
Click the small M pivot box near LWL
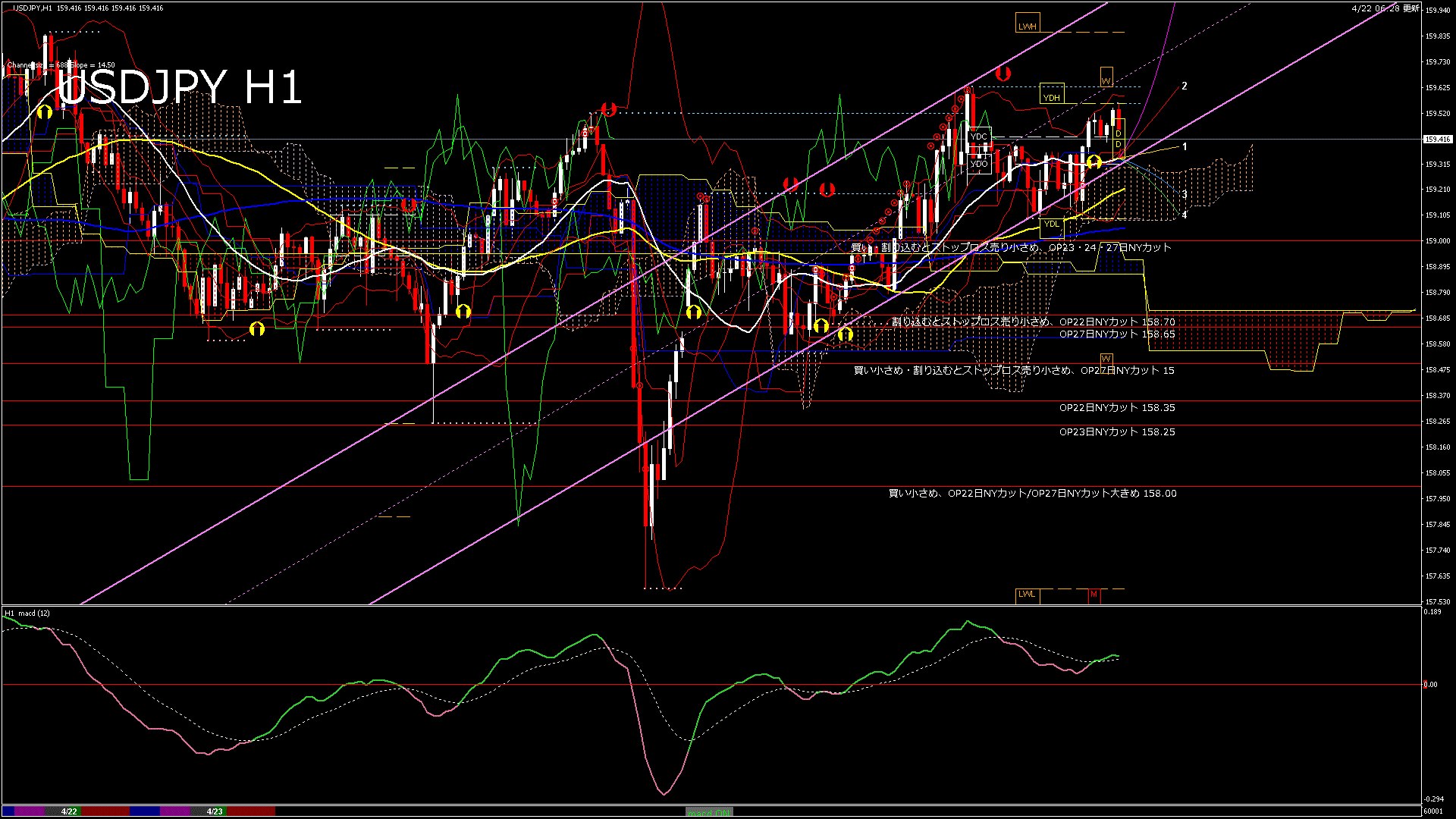tap(1094, 594)
